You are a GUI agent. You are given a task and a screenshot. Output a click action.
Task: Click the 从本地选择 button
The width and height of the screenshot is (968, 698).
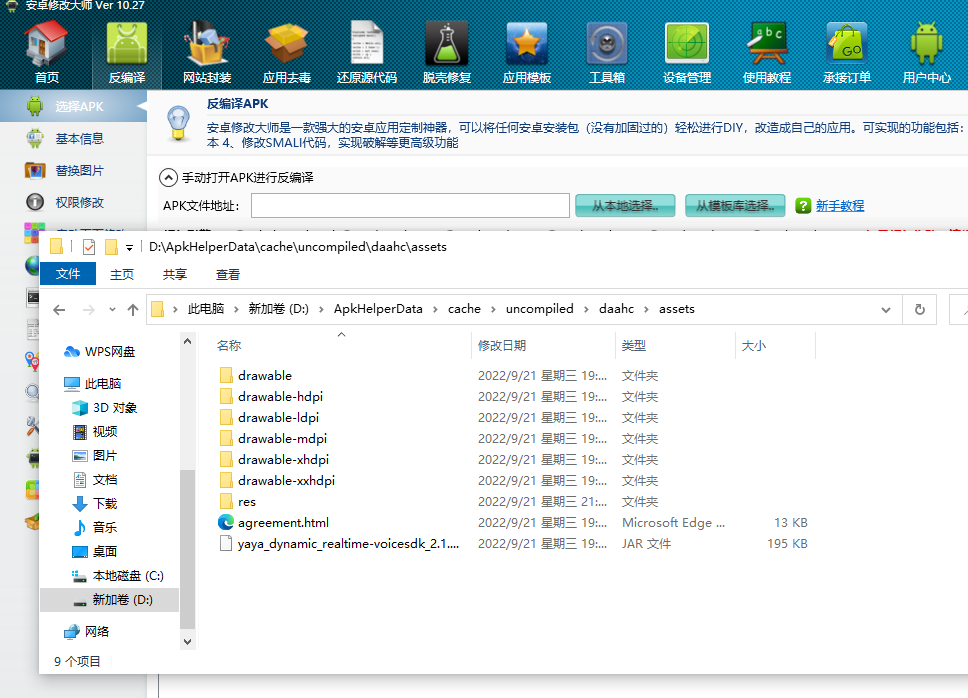coord(625,206)
